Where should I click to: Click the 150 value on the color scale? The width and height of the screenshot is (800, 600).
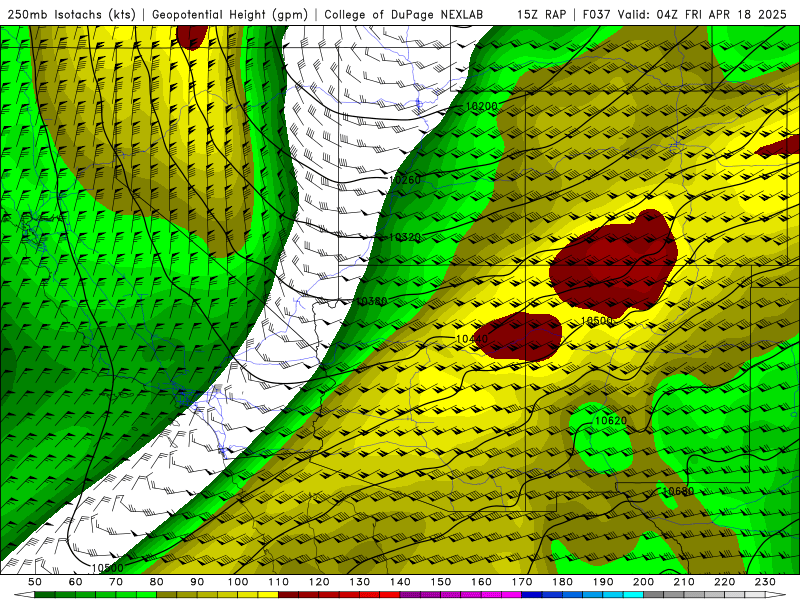[441, 582]
